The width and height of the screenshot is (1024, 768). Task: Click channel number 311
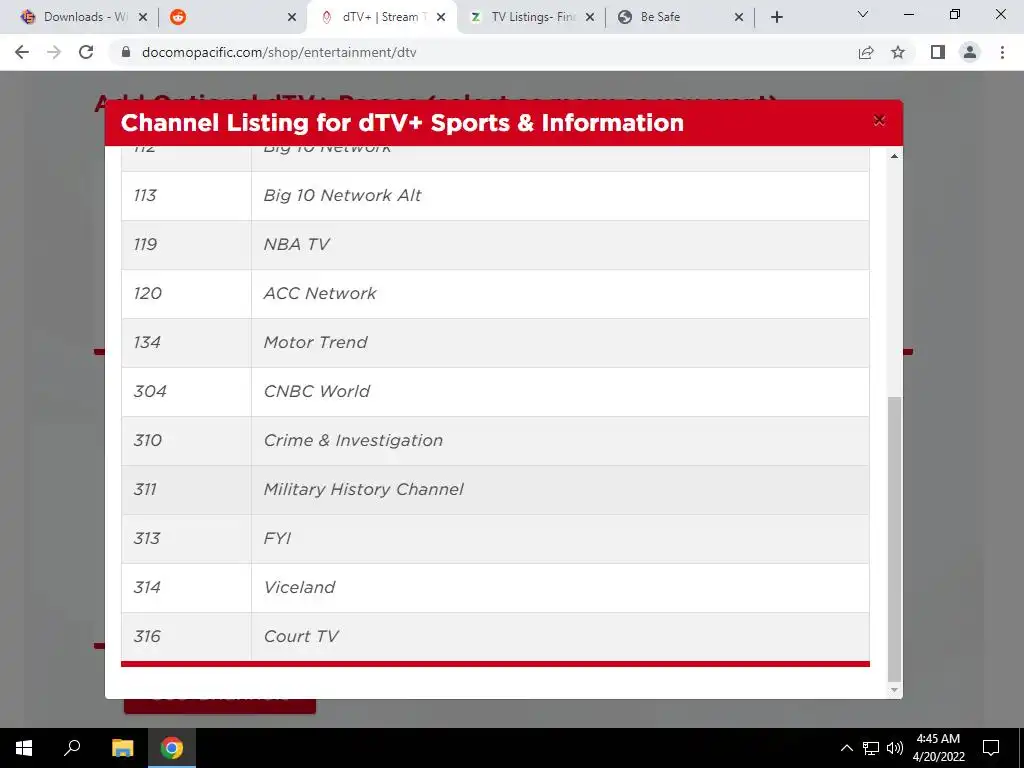click(145, 489)
